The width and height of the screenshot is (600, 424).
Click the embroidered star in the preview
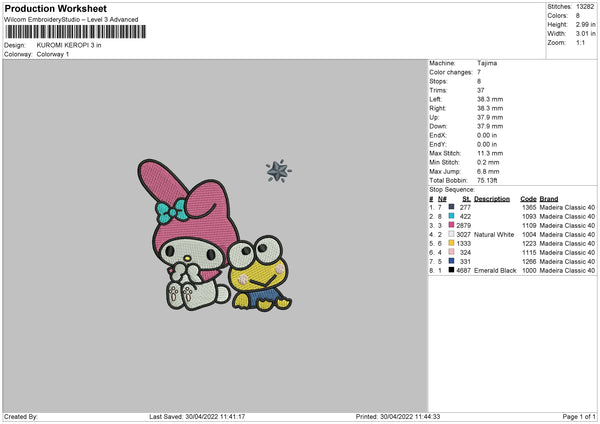[x=278, y=171]
